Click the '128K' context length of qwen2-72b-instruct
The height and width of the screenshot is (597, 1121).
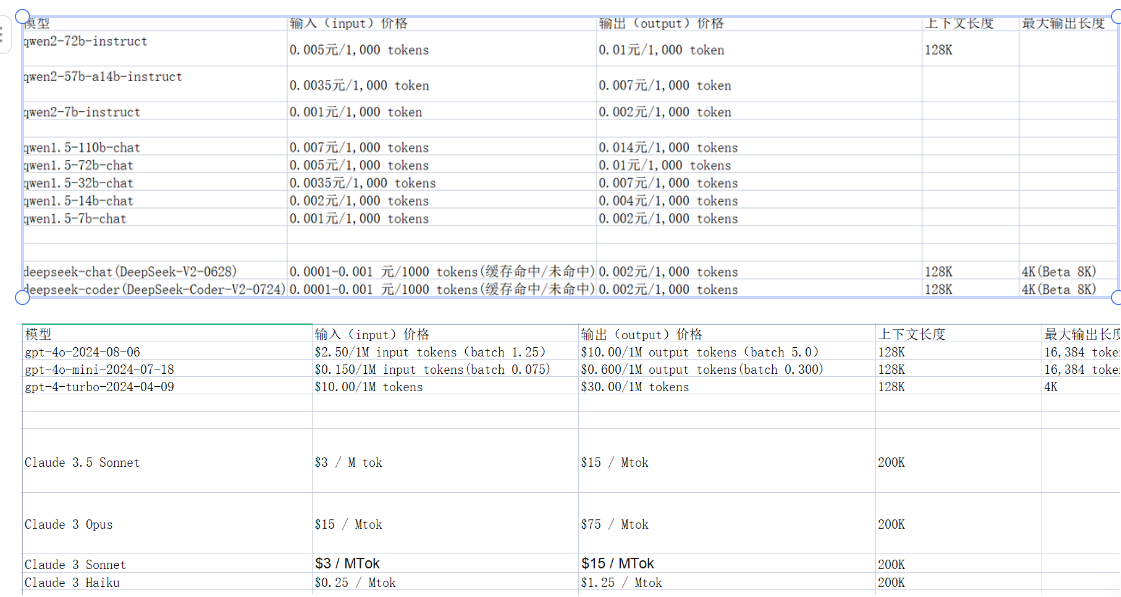click(939, 50)
